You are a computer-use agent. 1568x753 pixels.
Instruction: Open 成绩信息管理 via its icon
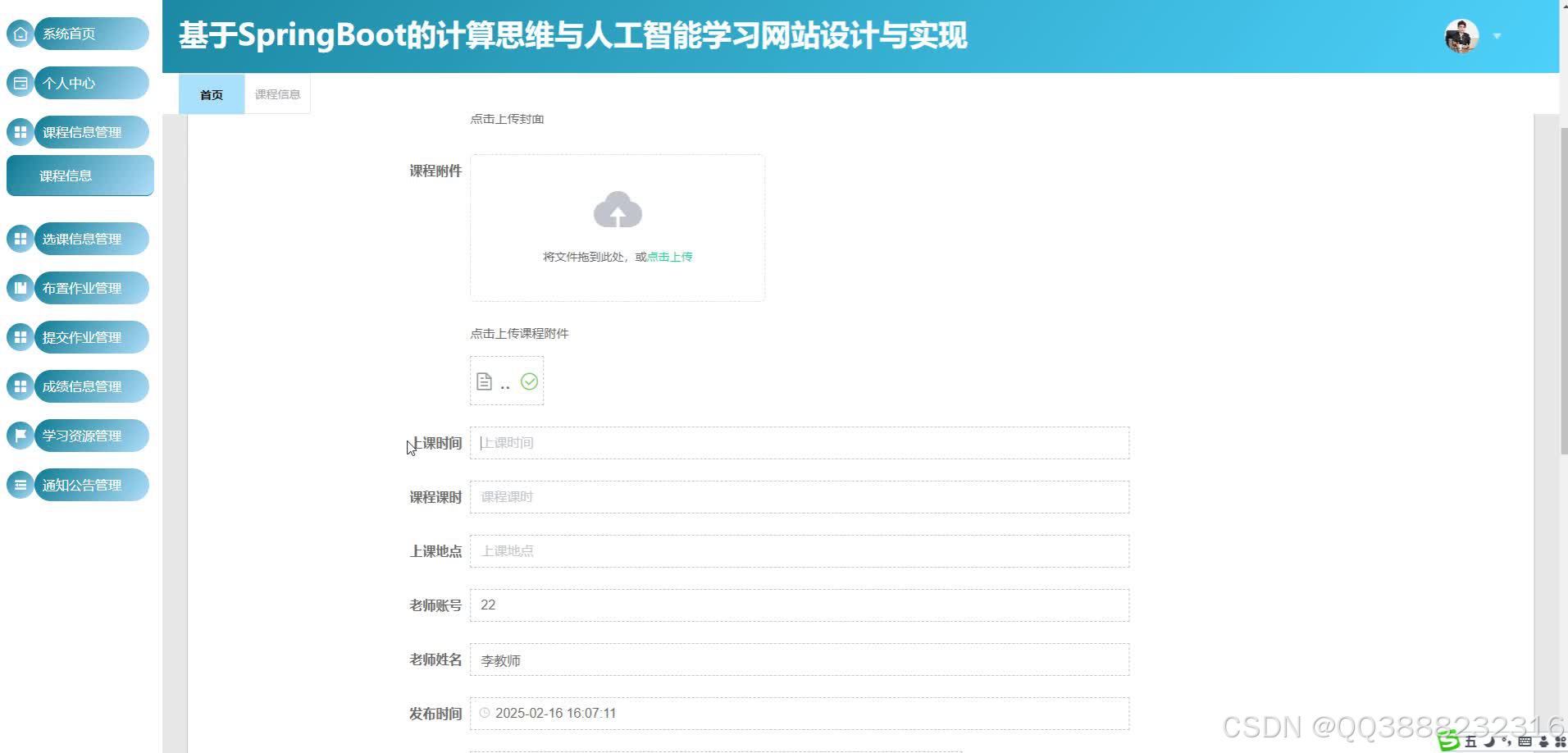[x=20, y=386]
